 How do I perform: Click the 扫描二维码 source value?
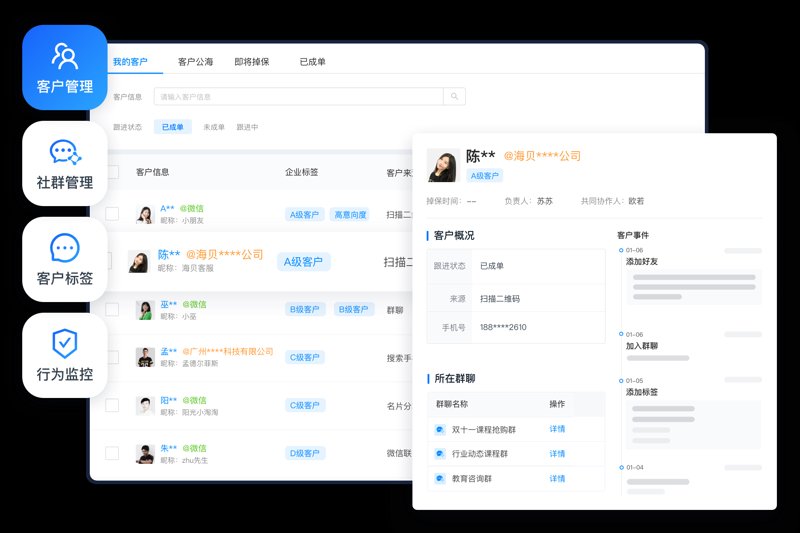[499, 298]
